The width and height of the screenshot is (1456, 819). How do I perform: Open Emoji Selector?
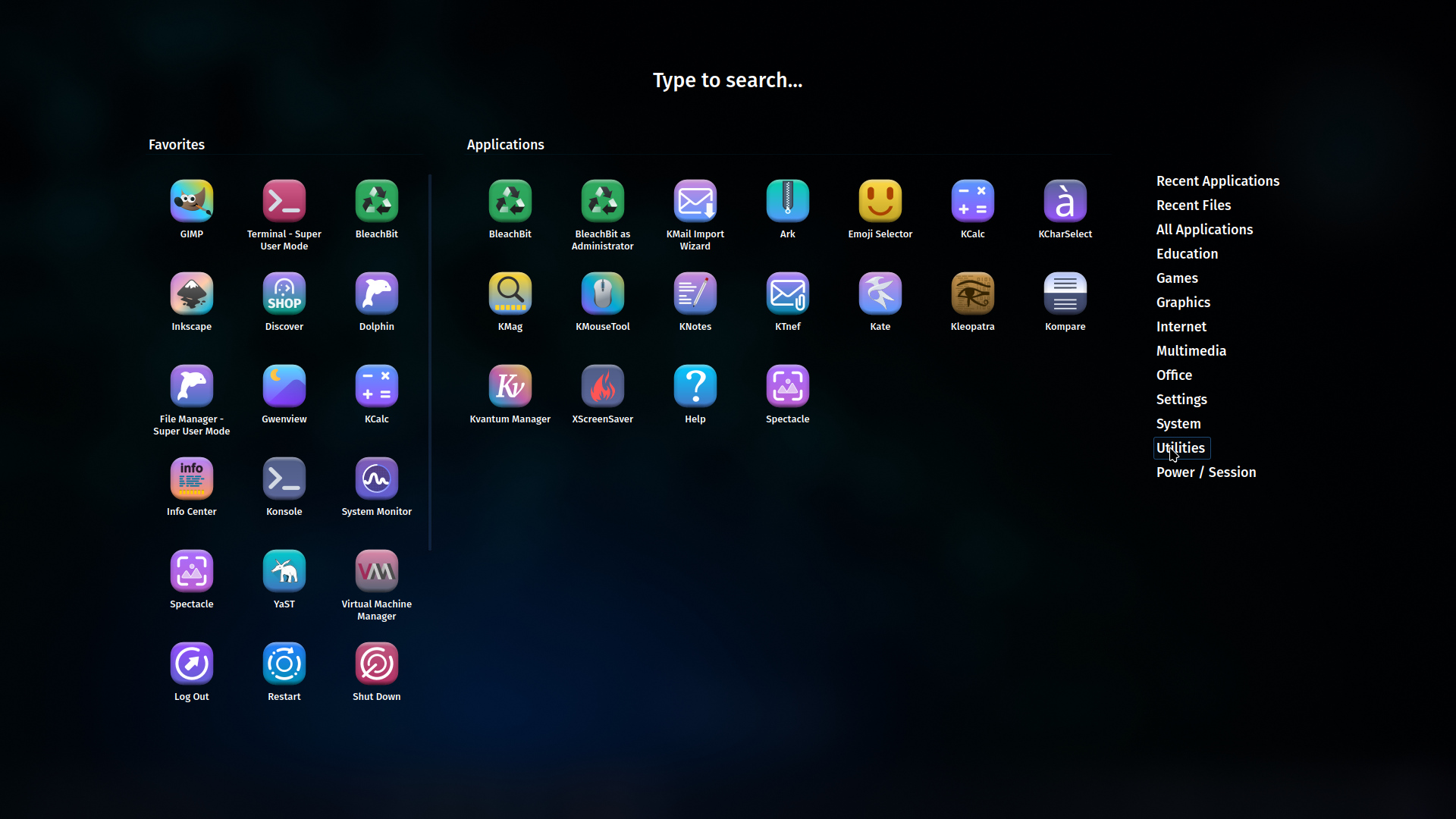tap(880, 201)
